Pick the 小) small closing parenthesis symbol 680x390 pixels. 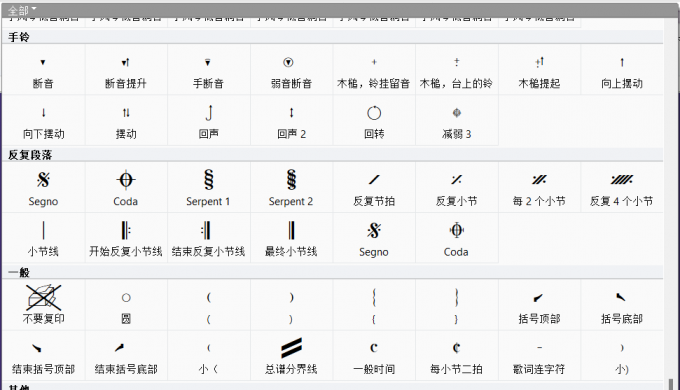pyautogui.click(x=622, y=356)
